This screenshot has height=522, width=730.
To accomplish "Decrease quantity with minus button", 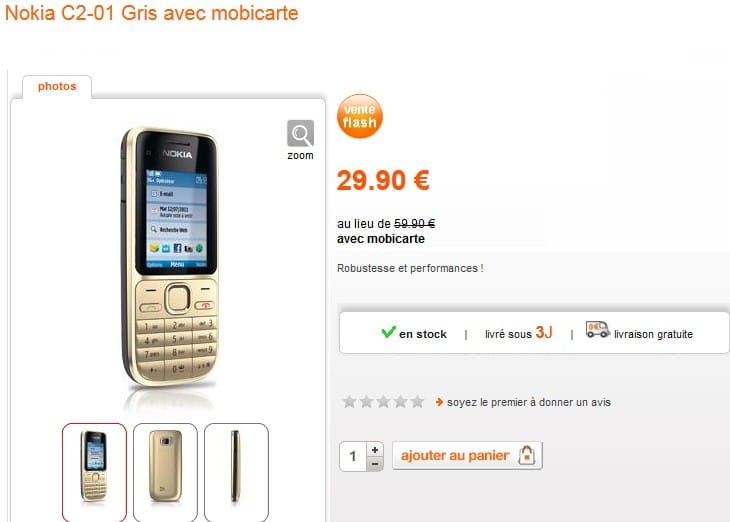I will coord(375,464).
